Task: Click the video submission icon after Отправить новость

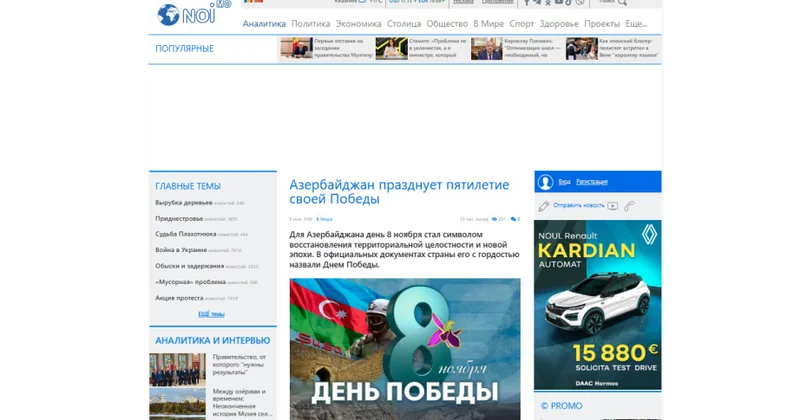Action: point(613,206)
